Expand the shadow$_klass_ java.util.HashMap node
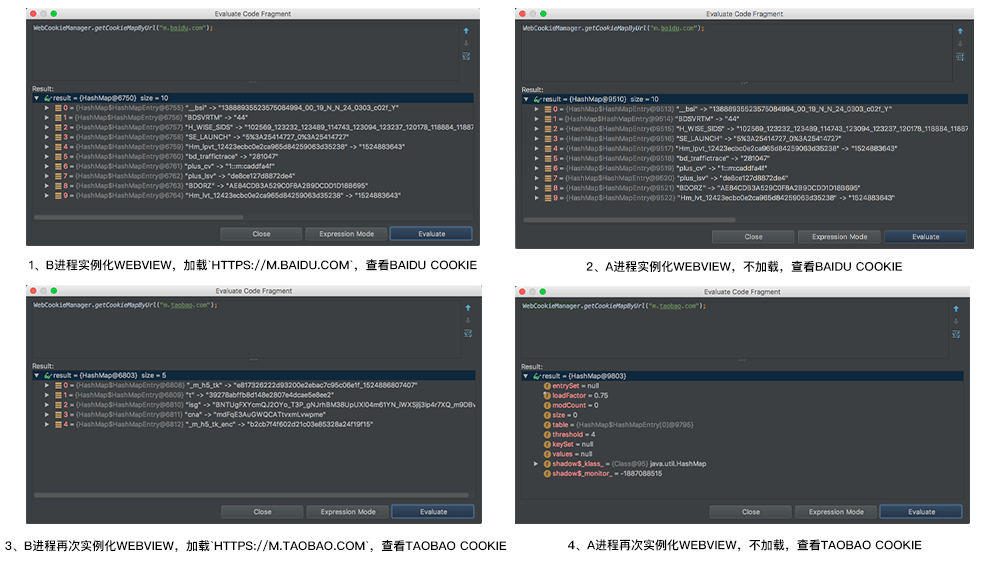Viewport: 993px width, 563px height. coord(536,464)
